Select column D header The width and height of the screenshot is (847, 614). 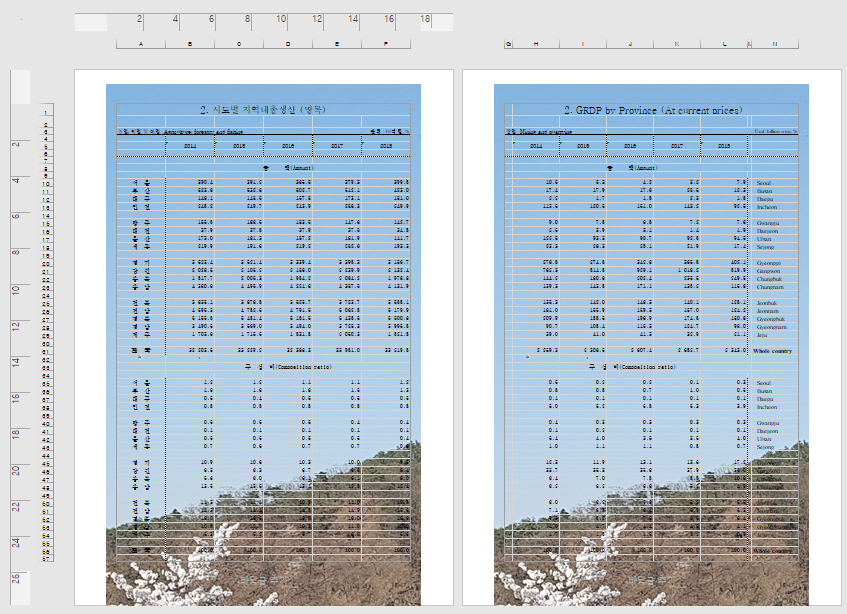[x=288, y=44]
